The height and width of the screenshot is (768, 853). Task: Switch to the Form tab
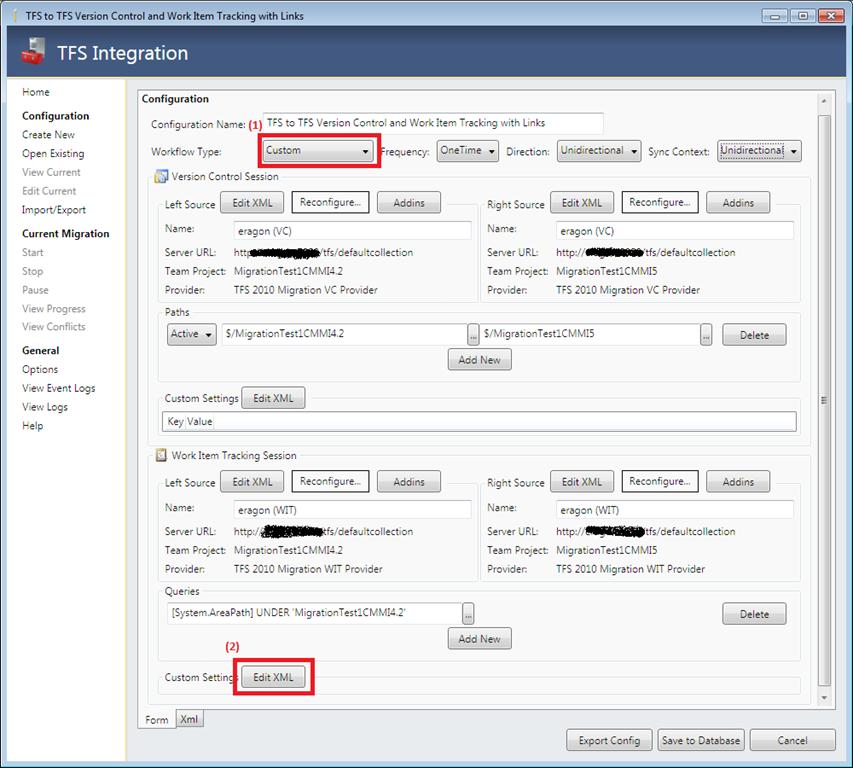[x=157, y=720]
